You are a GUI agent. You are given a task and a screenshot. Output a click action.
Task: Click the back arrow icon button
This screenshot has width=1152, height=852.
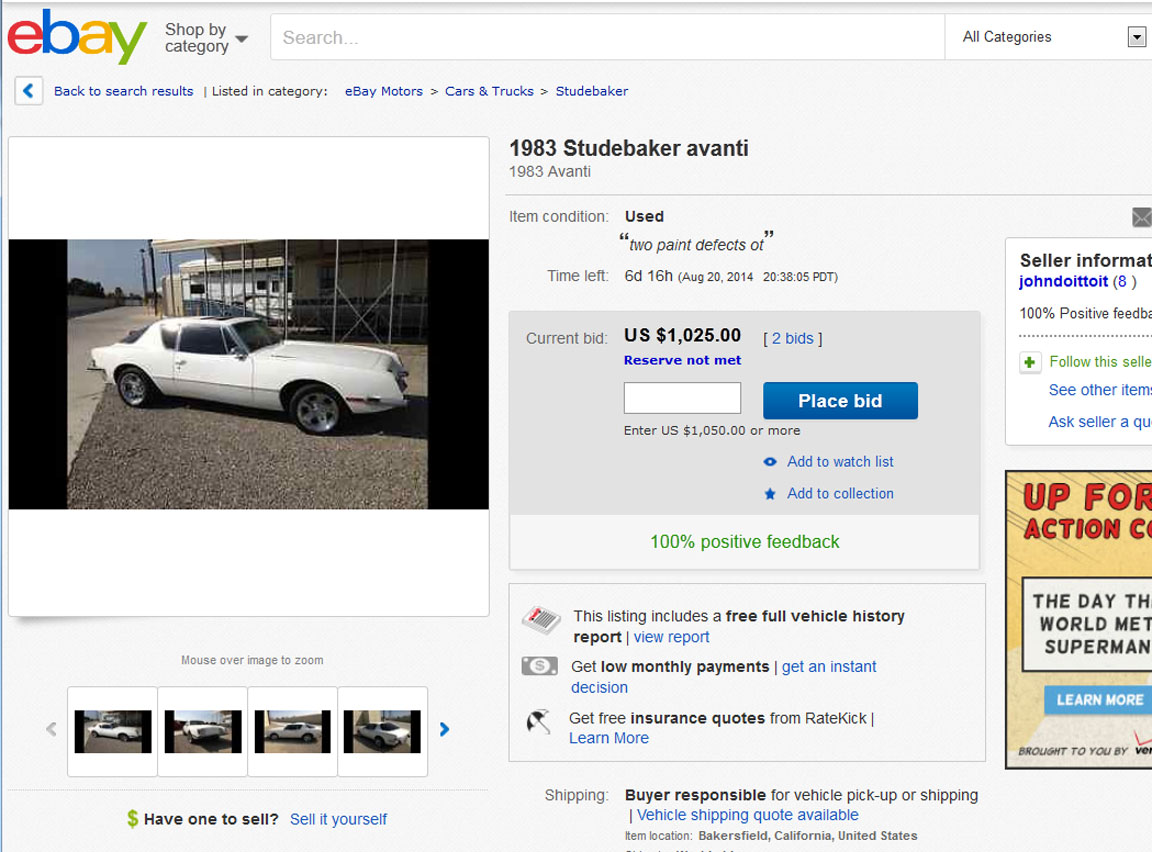point(28,91)
